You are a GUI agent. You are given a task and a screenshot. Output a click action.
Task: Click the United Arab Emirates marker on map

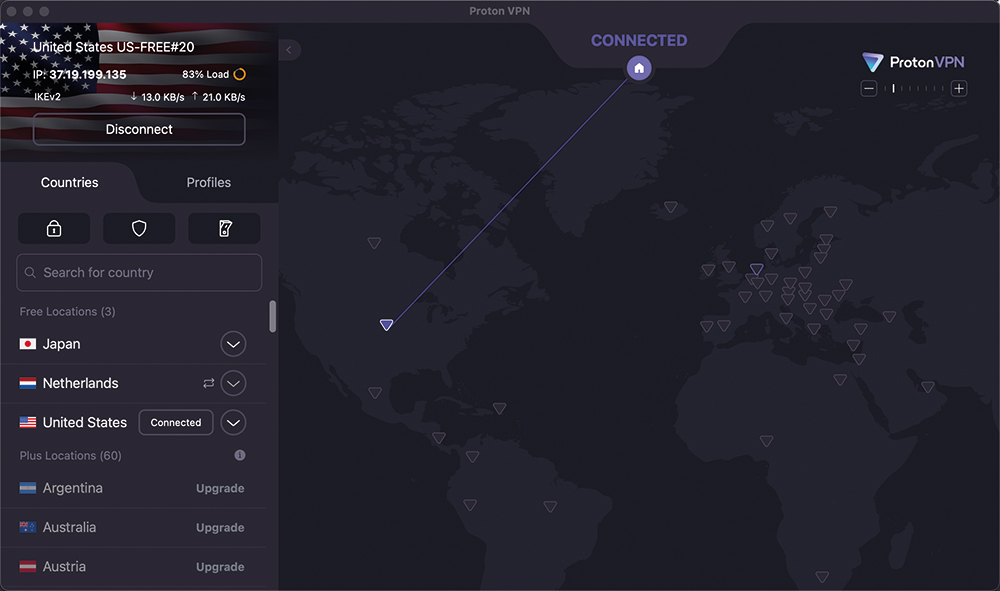click(928, 387)
